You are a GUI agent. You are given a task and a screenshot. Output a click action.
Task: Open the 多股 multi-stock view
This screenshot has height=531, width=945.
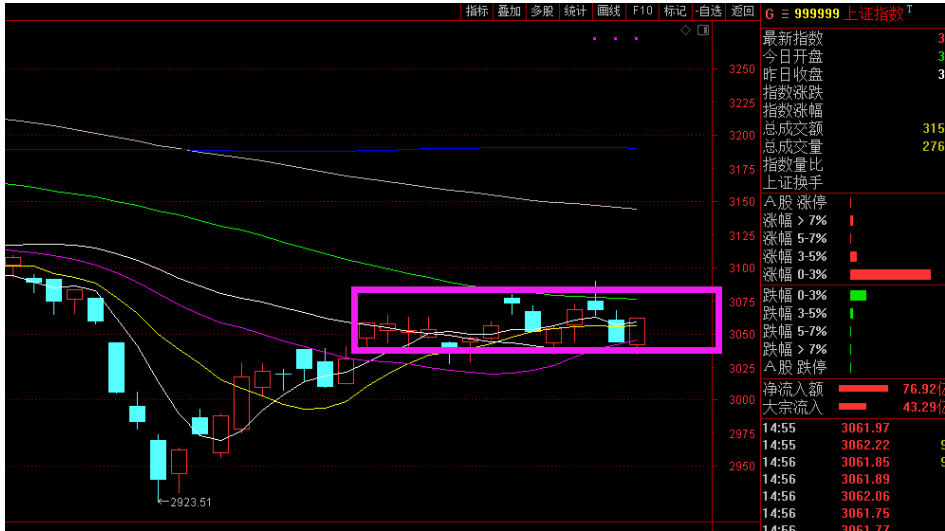tap(542, 11)
